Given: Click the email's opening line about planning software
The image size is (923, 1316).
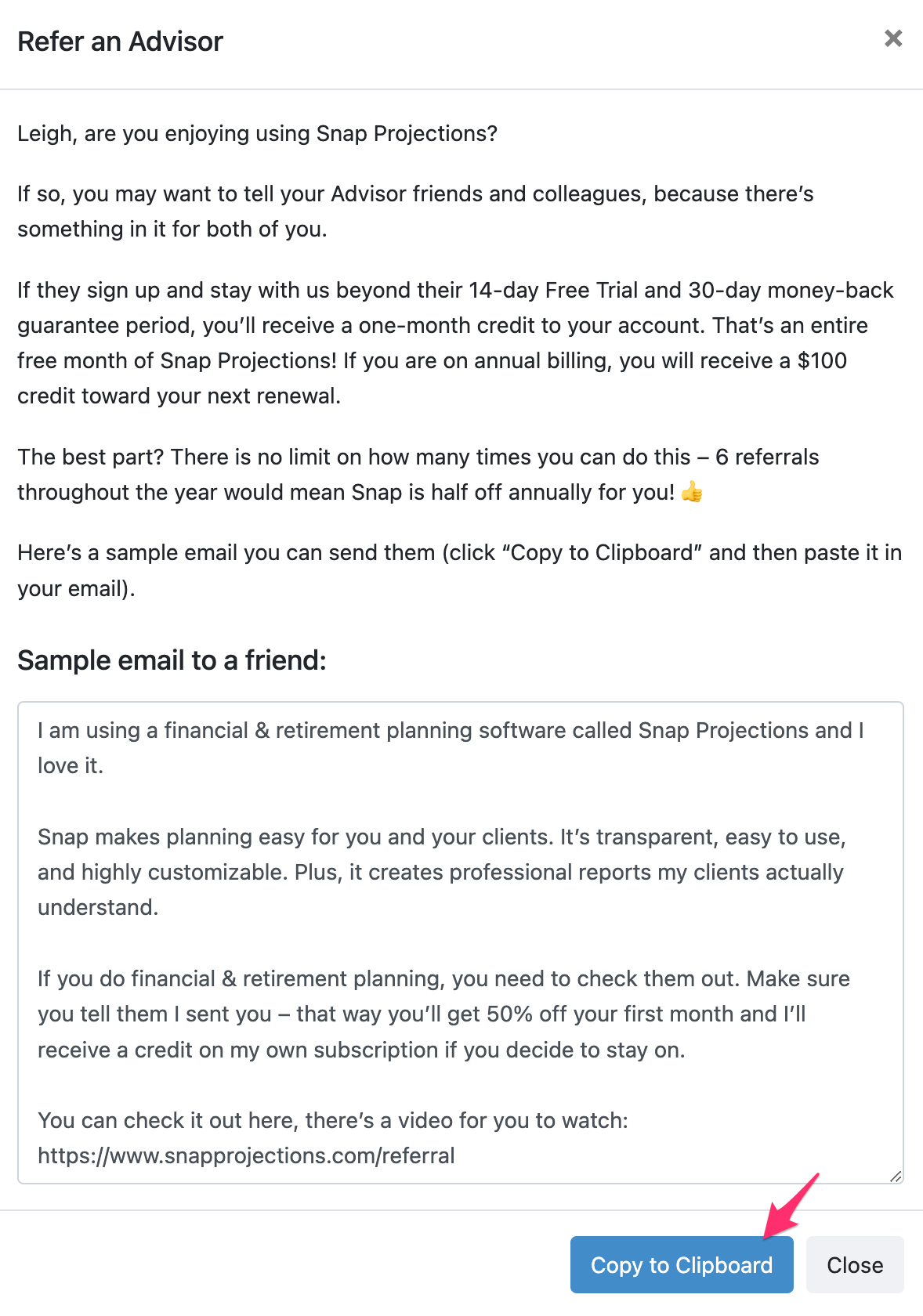Looking at the screenshot, I should (x=450, y=730).
